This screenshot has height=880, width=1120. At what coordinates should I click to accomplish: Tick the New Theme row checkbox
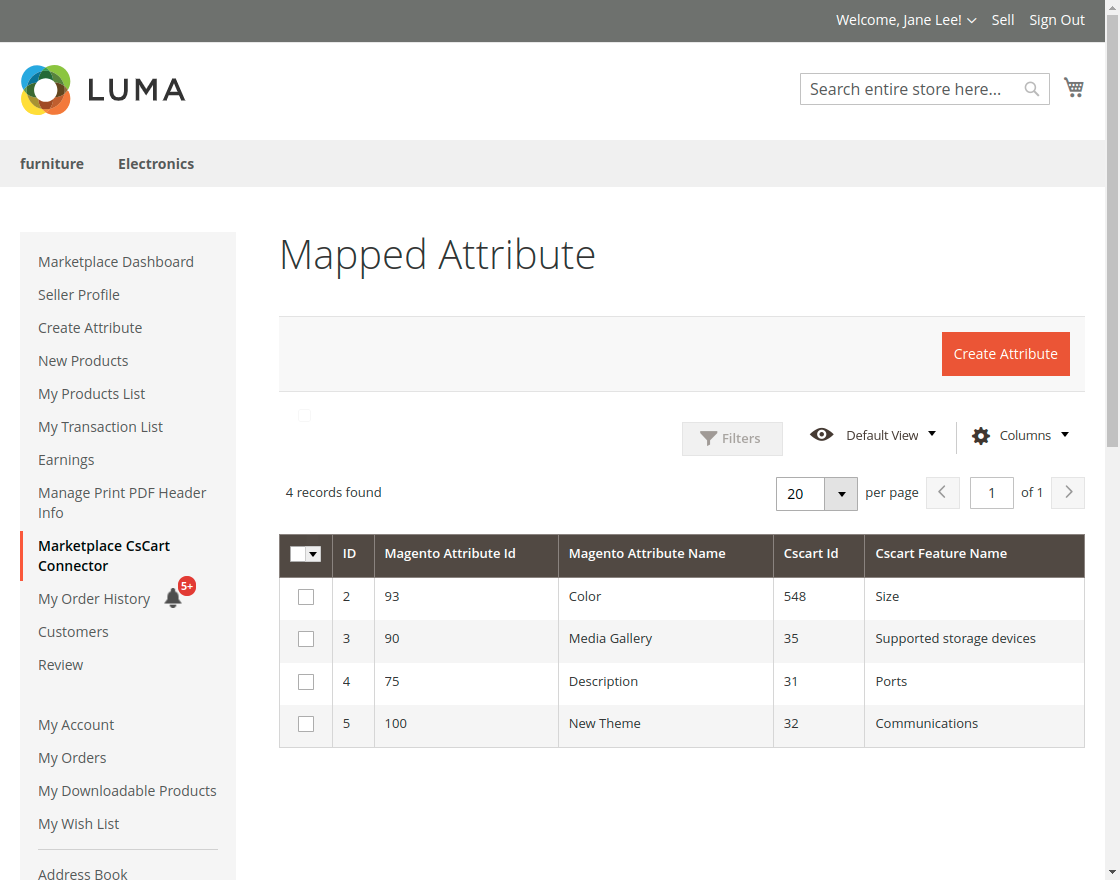point(306,724)
